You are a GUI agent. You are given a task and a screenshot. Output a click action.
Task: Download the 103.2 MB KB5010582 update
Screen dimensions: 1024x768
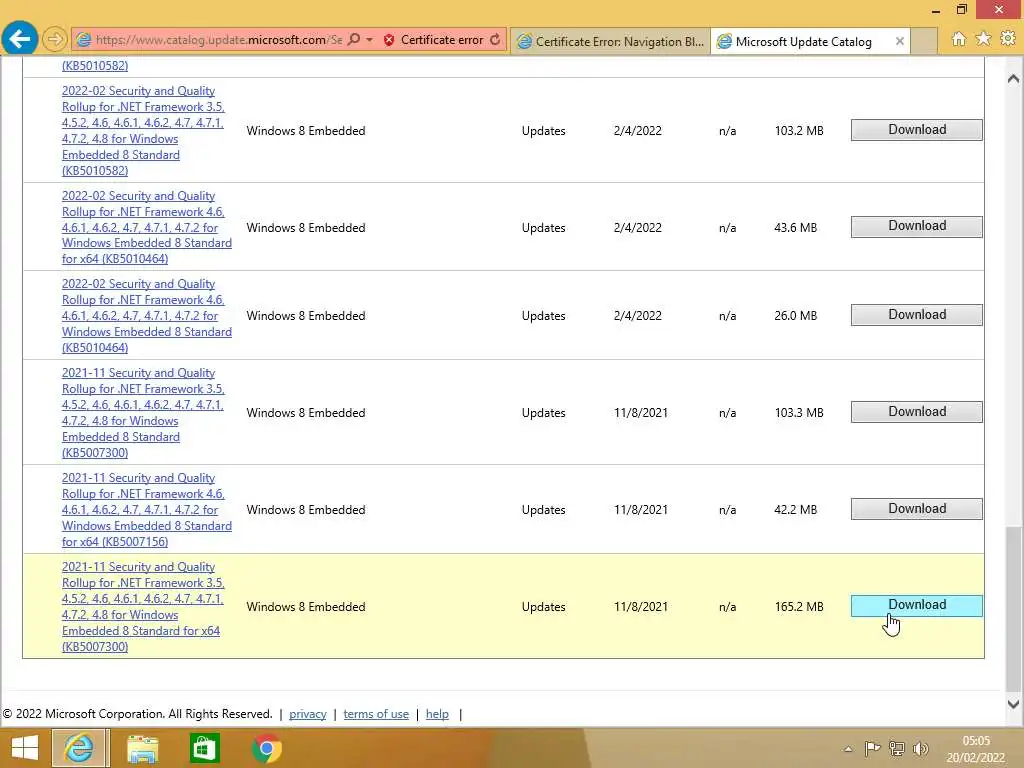pos(916,129)
